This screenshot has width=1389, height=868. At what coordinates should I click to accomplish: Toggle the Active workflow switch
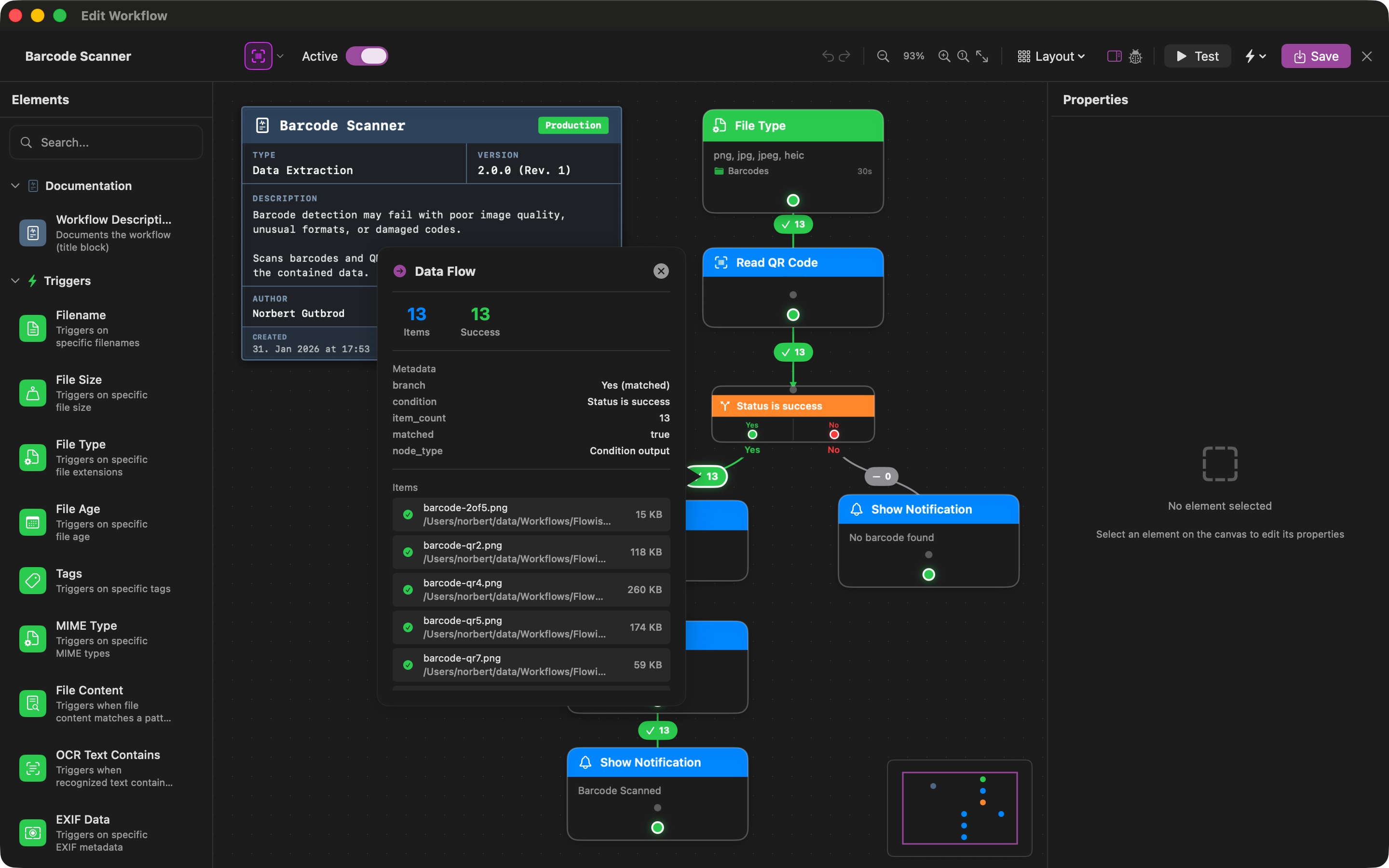[x=367, y=56]
